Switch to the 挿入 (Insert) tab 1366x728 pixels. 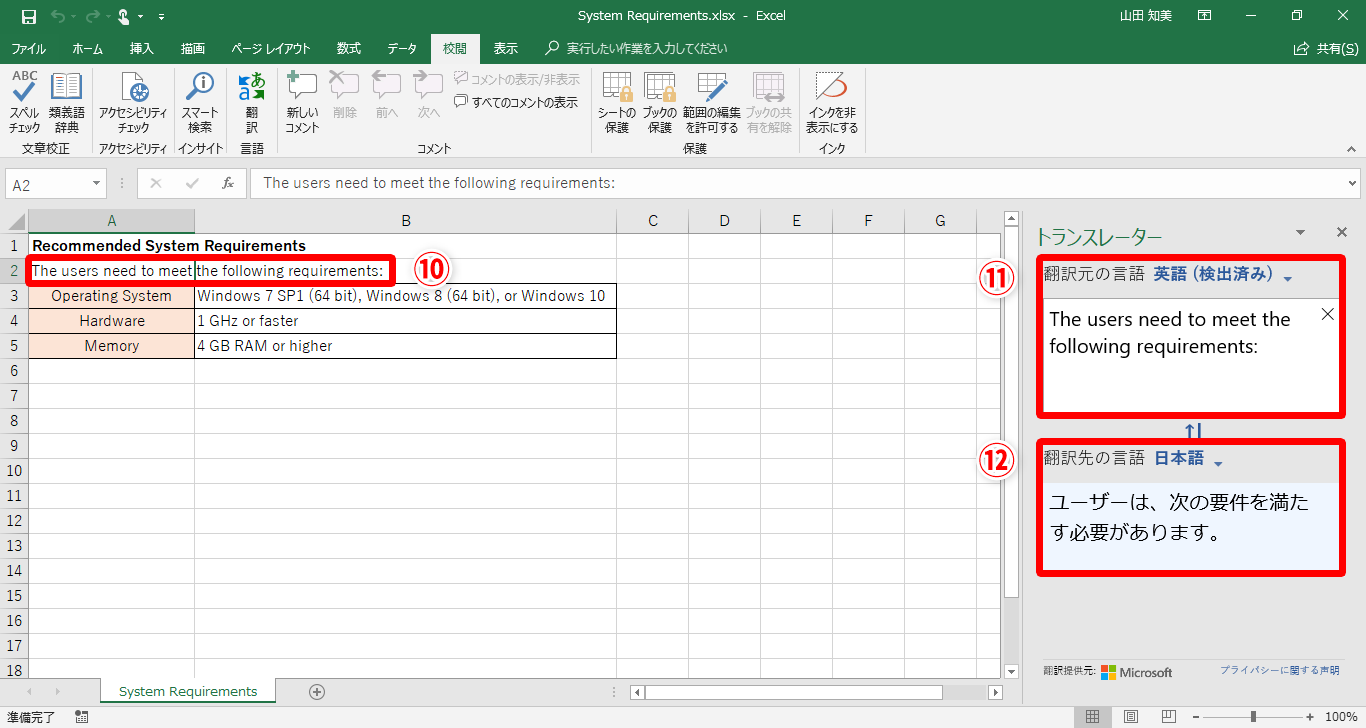[142, 48]
